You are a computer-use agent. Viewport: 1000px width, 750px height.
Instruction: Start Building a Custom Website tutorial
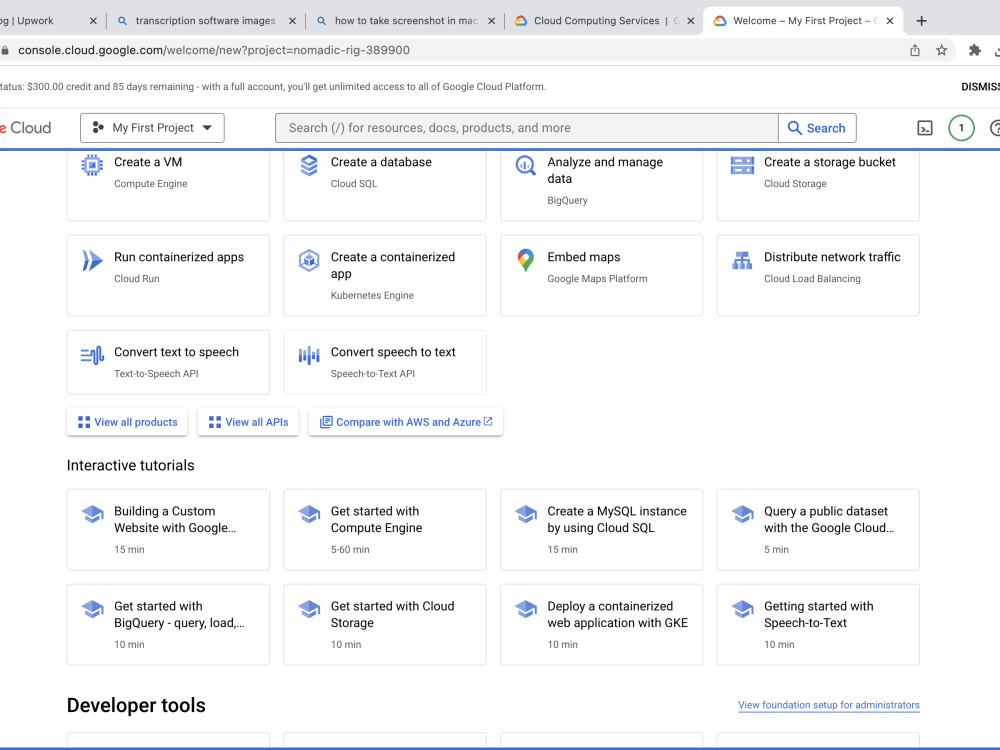[168, 529]
